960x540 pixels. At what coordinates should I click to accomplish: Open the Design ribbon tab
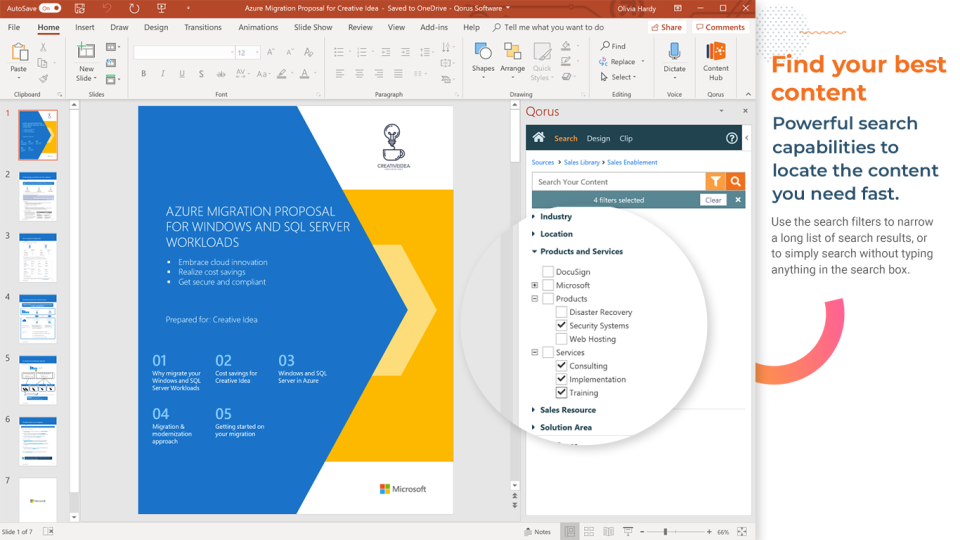156,27
